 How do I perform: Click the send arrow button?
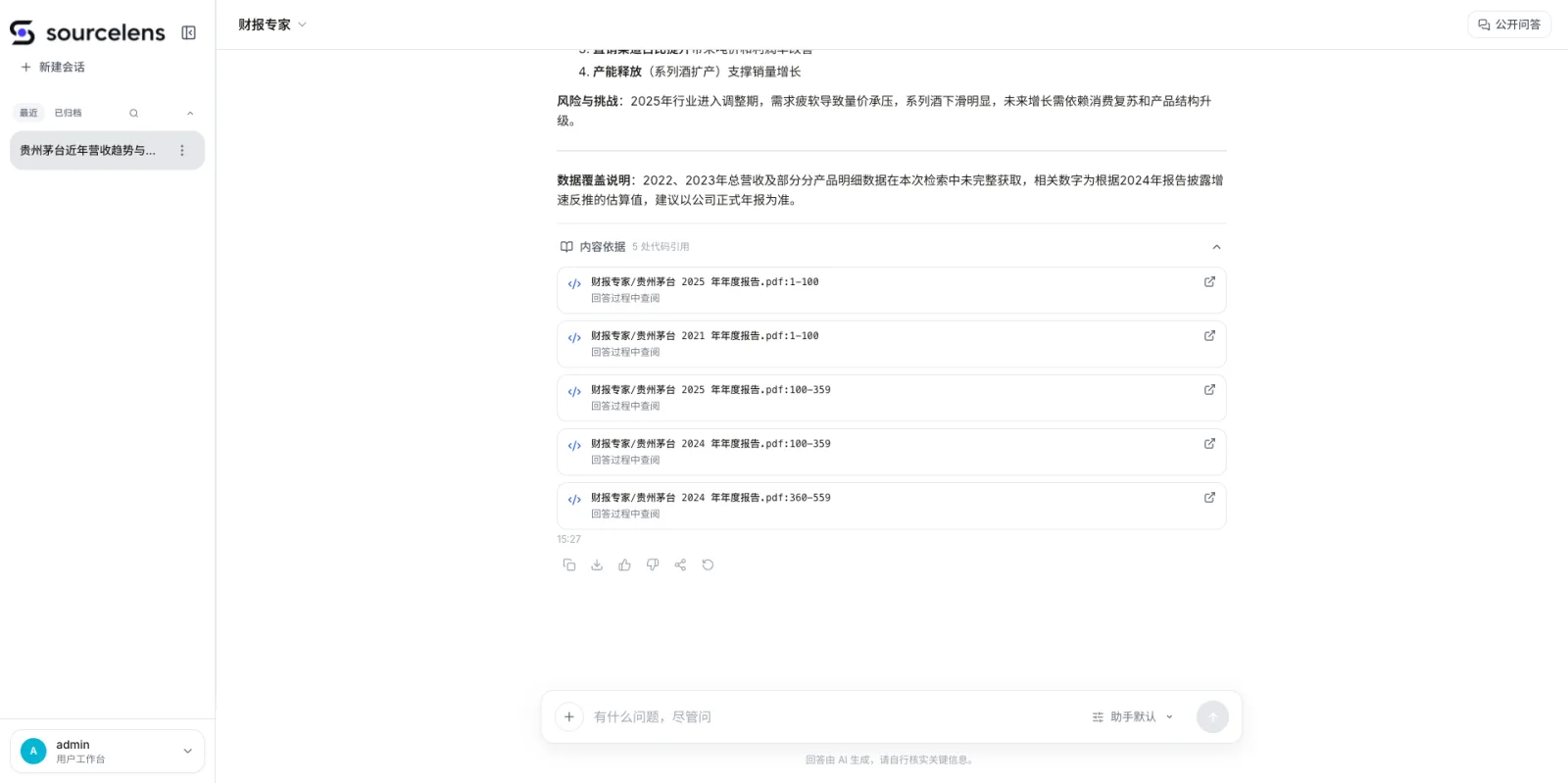pyautogui.click(x=1212, y=717)
